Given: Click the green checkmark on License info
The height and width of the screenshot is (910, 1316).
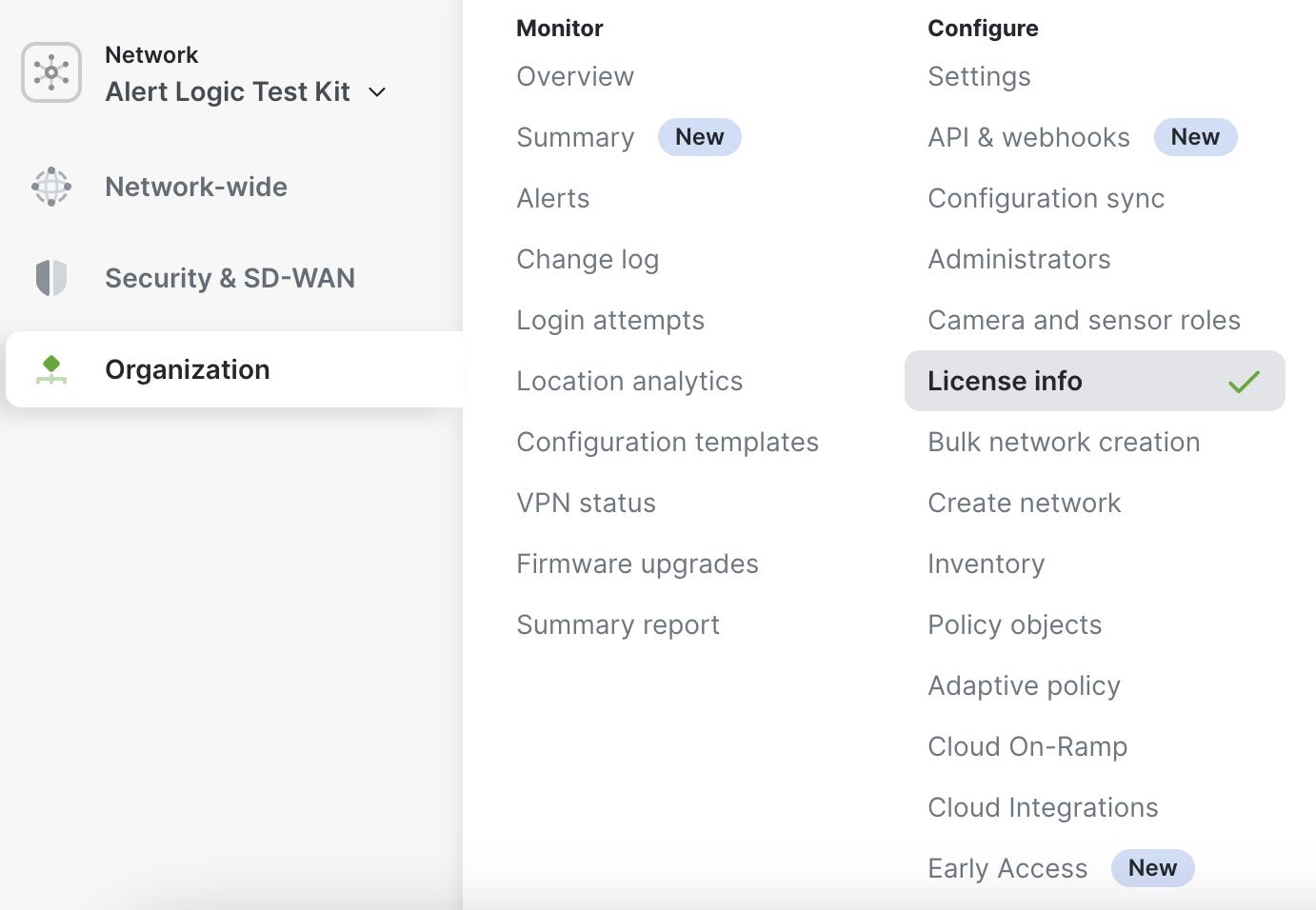Looking at the screenshot, I should 1243,381.
